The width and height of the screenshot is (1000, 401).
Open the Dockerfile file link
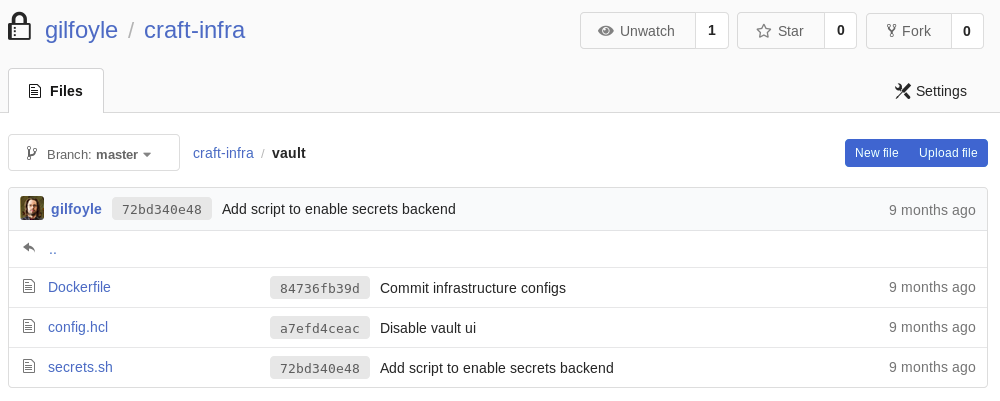point(79,287)
